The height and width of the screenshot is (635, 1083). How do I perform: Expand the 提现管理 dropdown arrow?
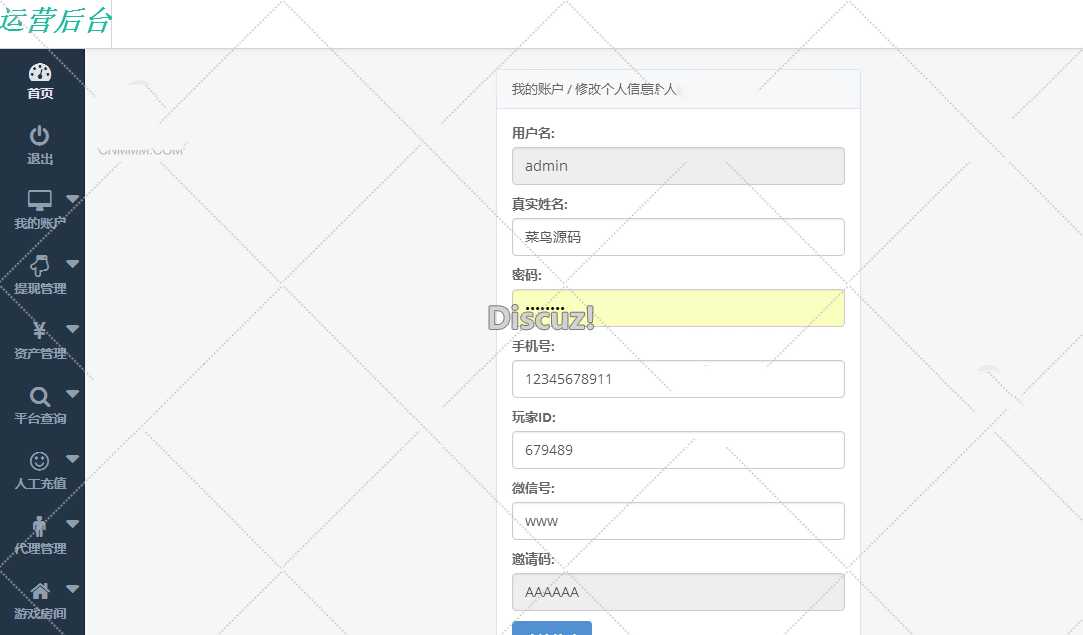[73, 264]
